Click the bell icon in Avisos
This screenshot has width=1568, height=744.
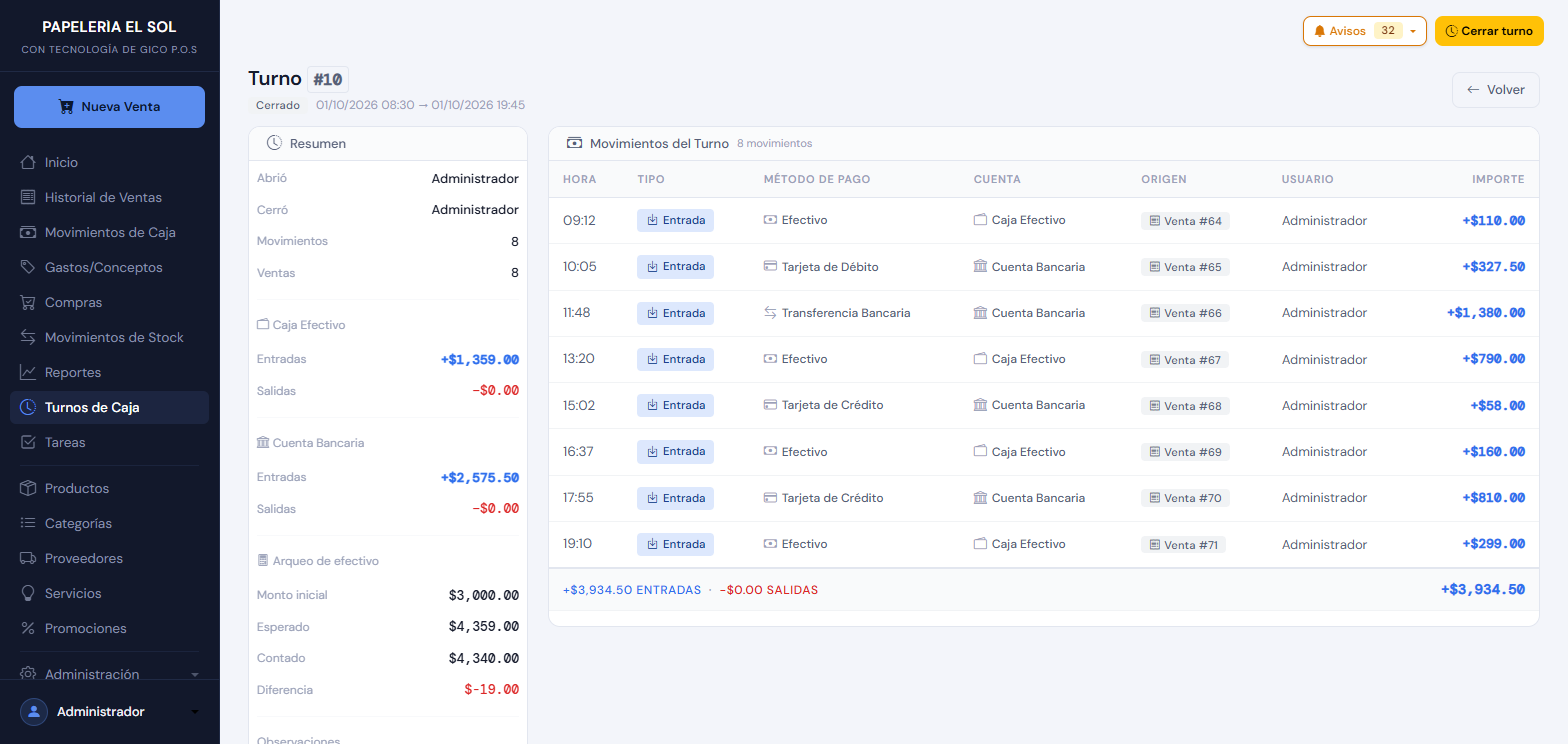1320,31
